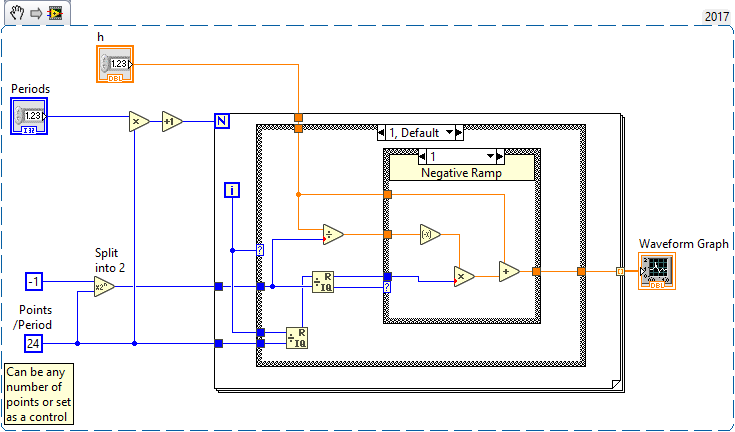Click the Scale By Power Of 2 node
The height and width of the screenshot is (432, 735).
click(x=104, y=286)
